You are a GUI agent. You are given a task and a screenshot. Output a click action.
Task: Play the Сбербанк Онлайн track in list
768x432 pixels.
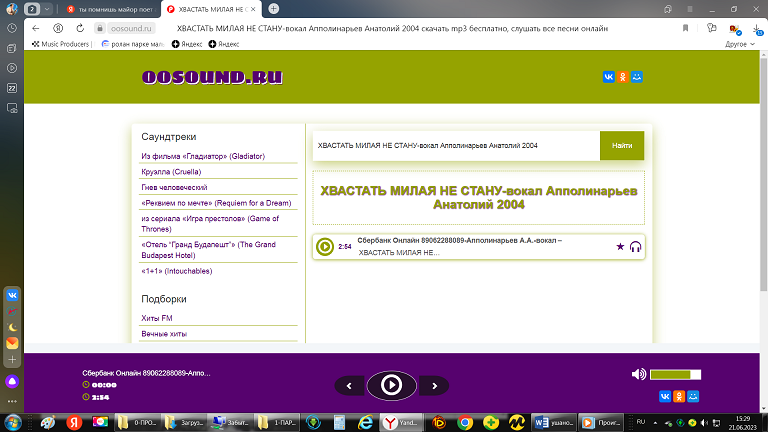point(325,247)
